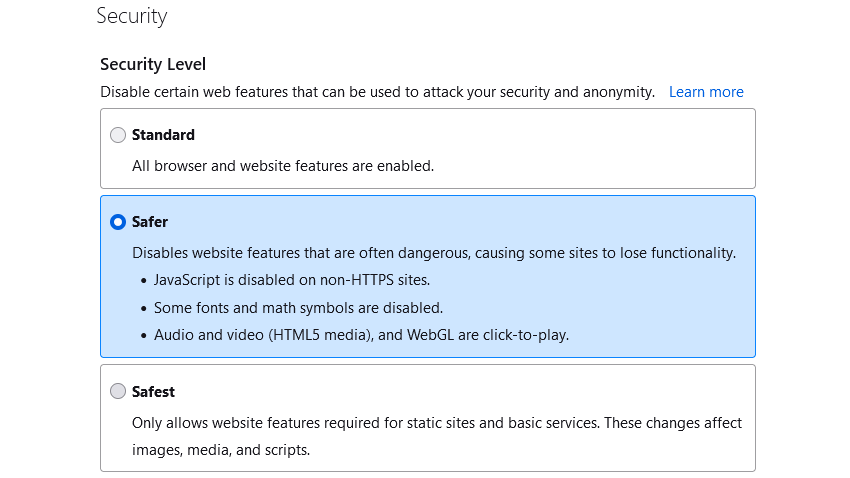Click the bold Standard option label

point(163,135)
